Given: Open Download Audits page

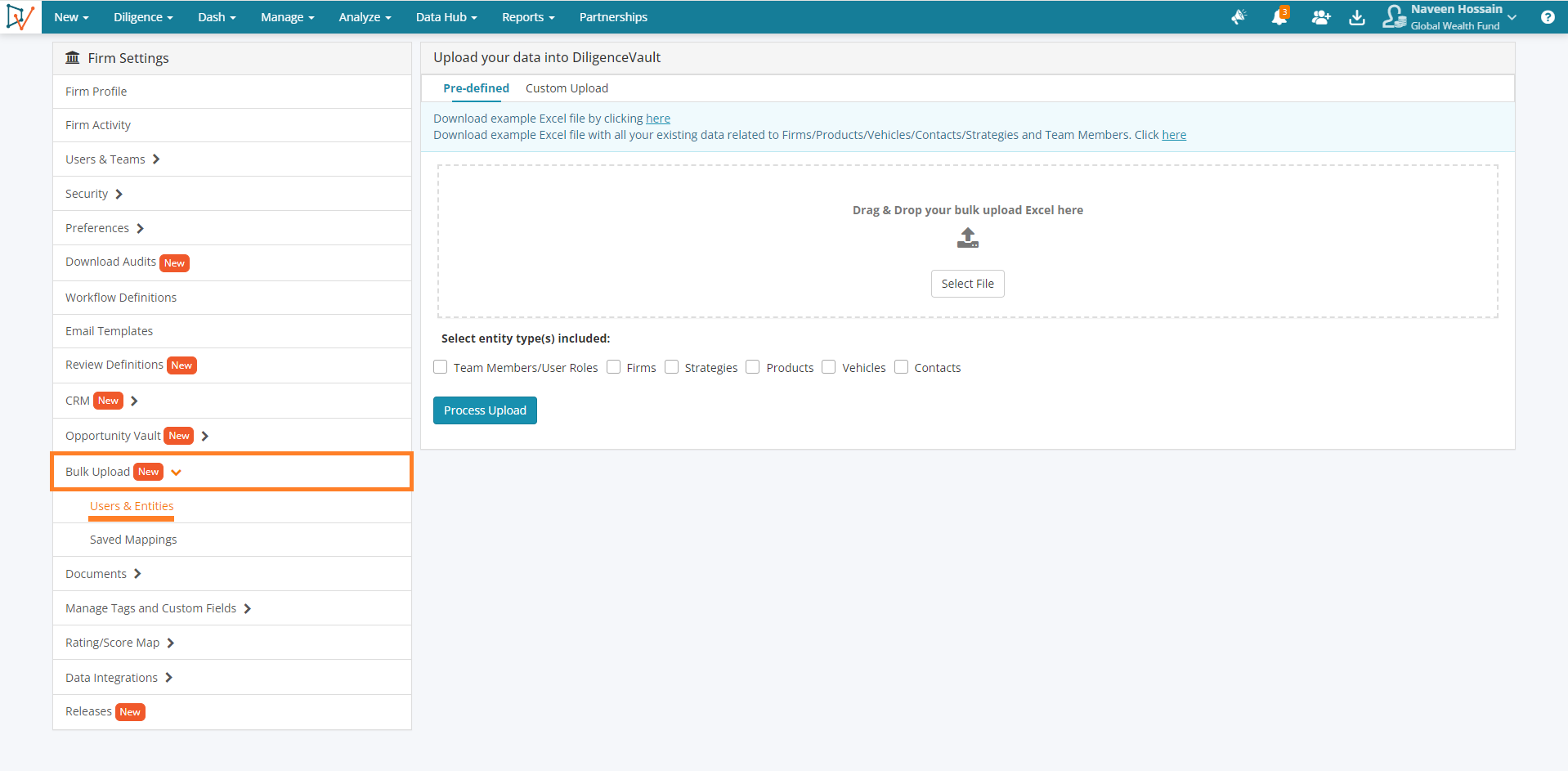Looking at the screenshot, I should coord(110,262).
